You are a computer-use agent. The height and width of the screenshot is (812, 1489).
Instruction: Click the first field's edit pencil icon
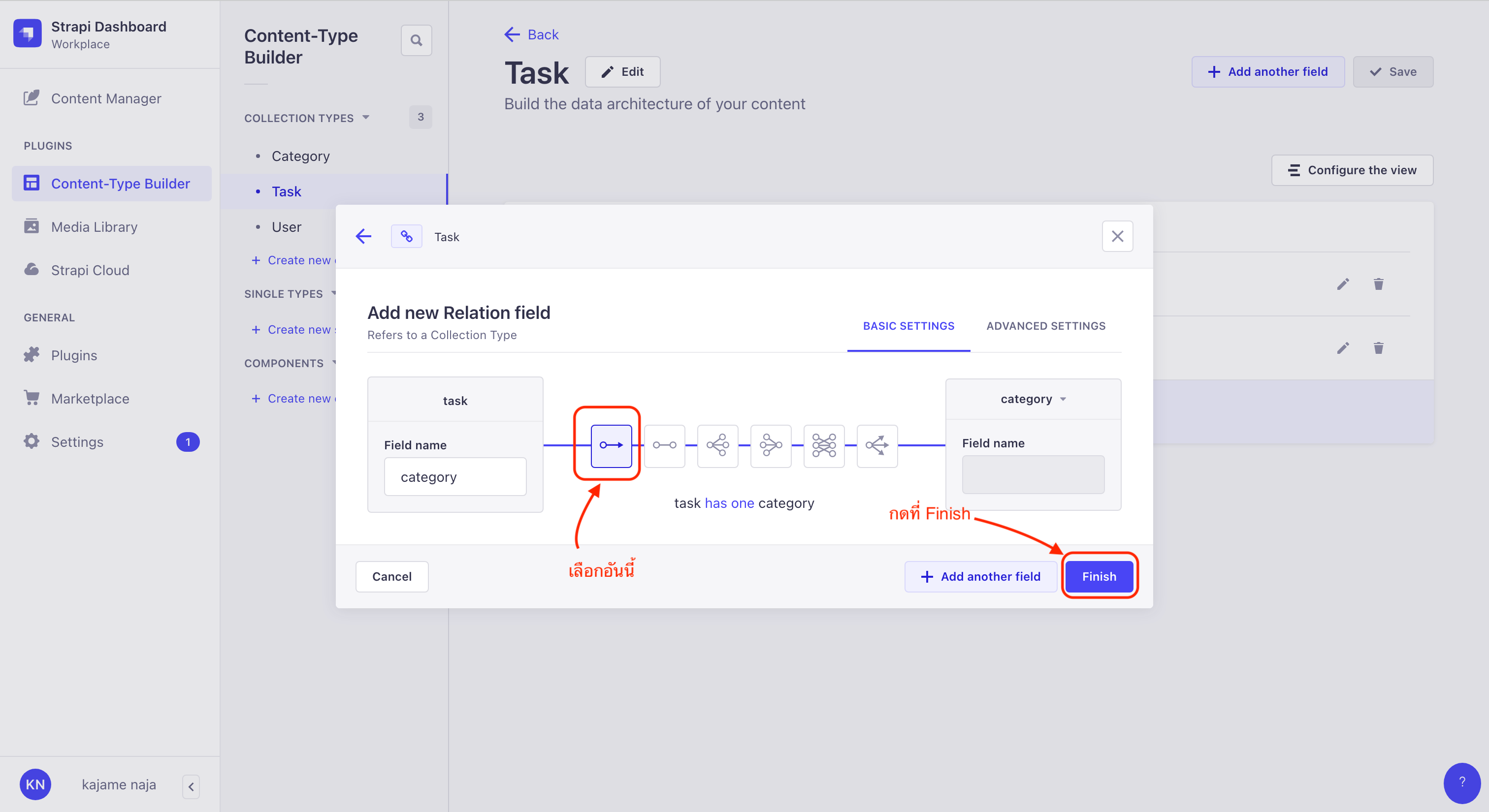[x=1343, y=284]
